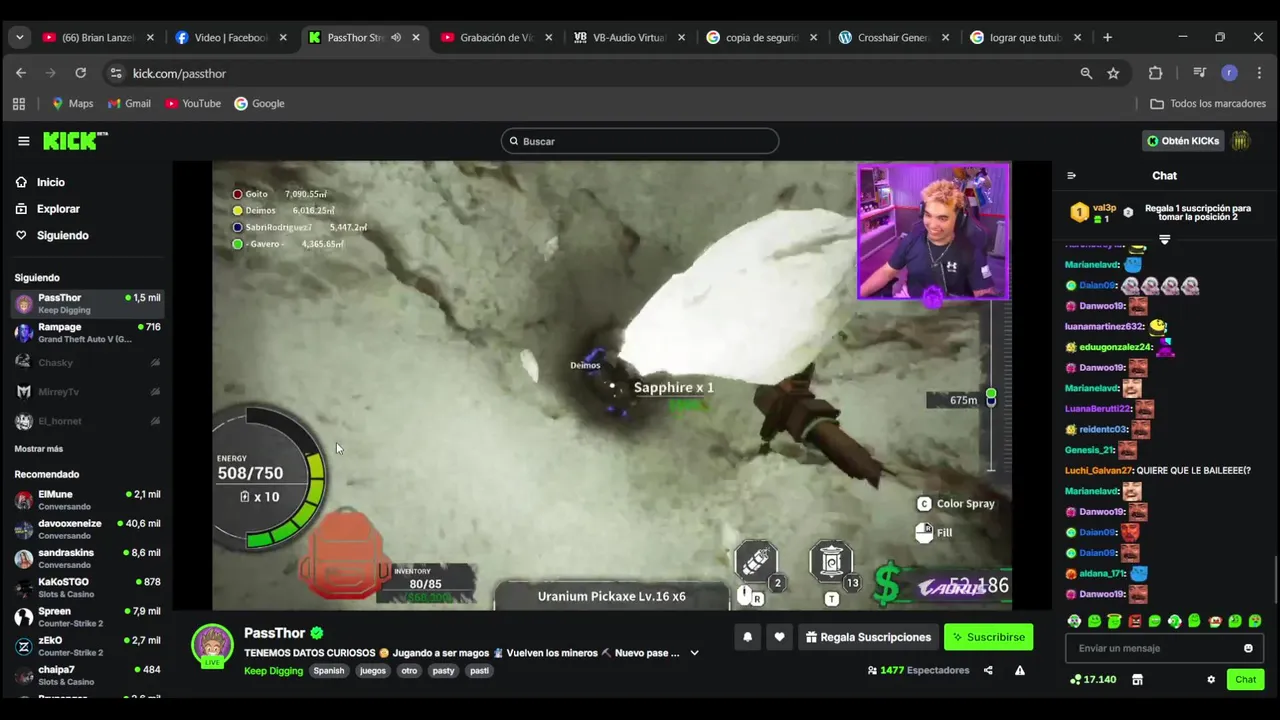Toggle follow heart for PassThor
1280x720 pixels.
coord(779,637)
